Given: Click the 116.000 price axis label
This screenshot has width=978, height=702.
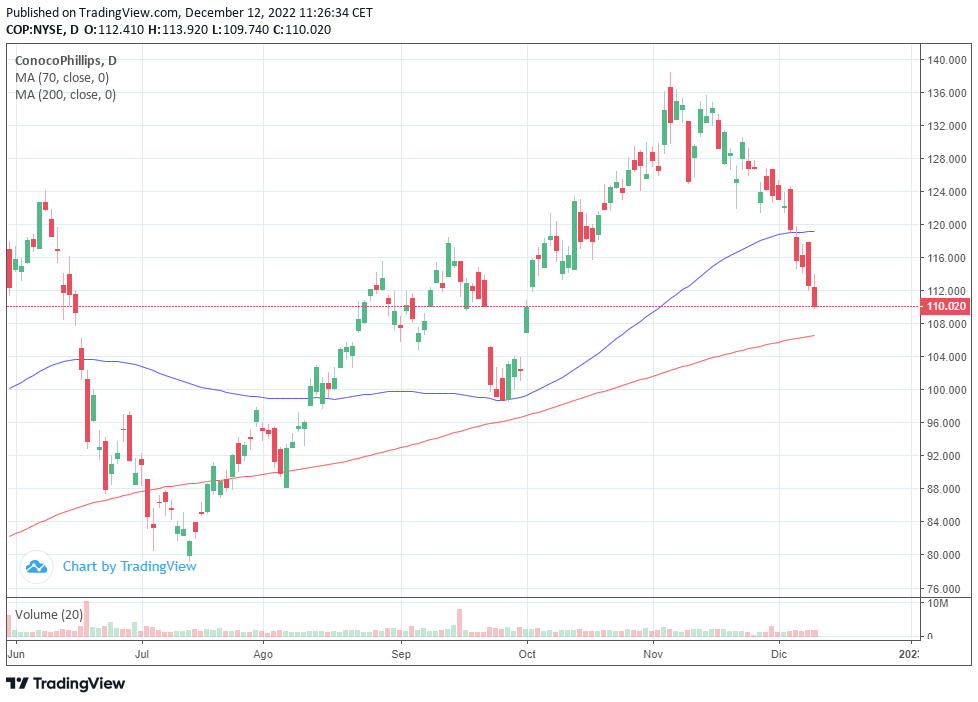Looking at the screenshot, I should click(x=947, y=258).
